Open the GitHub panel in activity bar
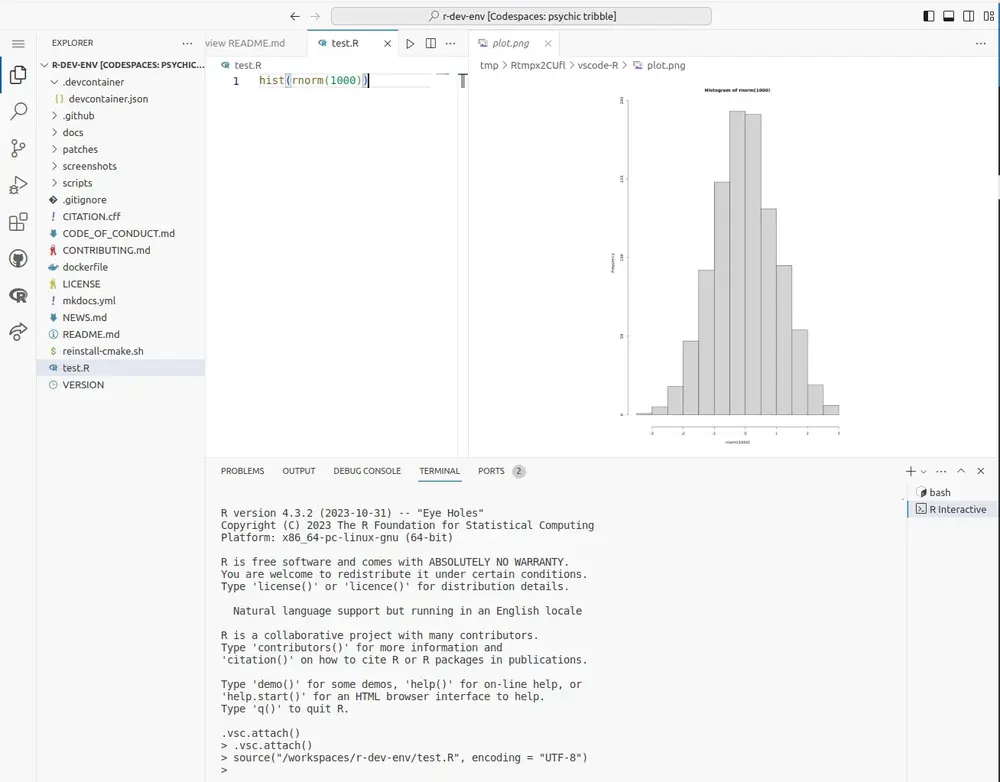The image size is (1000, 782). coord(18,259)
